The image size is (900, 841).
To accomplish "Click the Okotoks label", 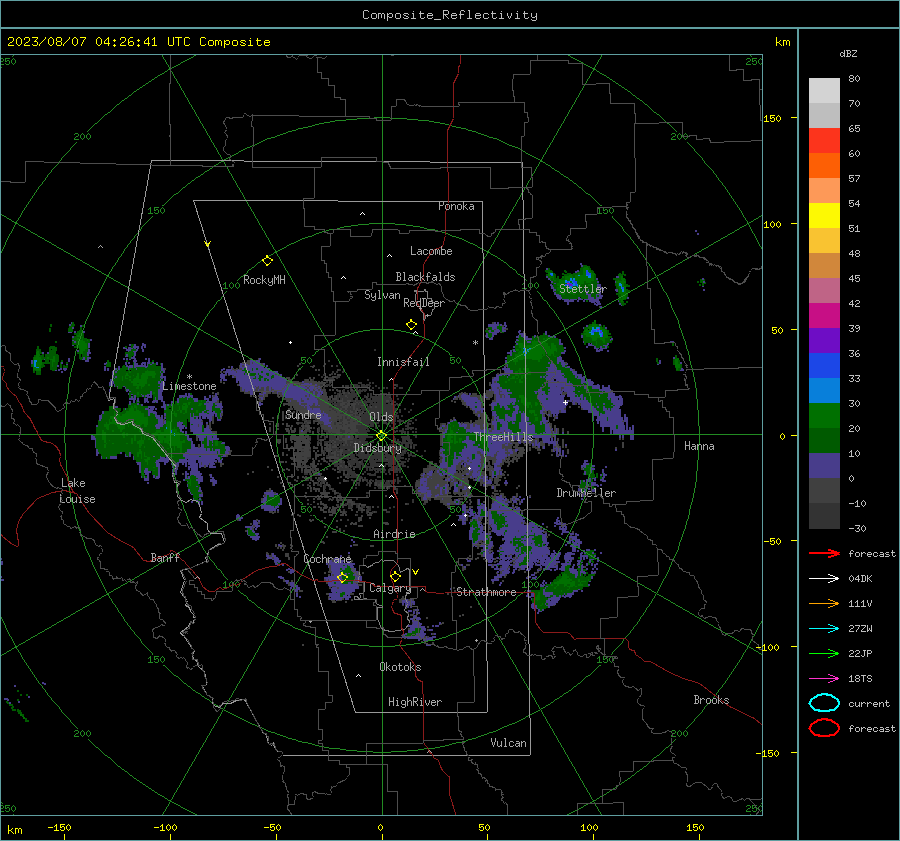I will (x=400, y=667).
